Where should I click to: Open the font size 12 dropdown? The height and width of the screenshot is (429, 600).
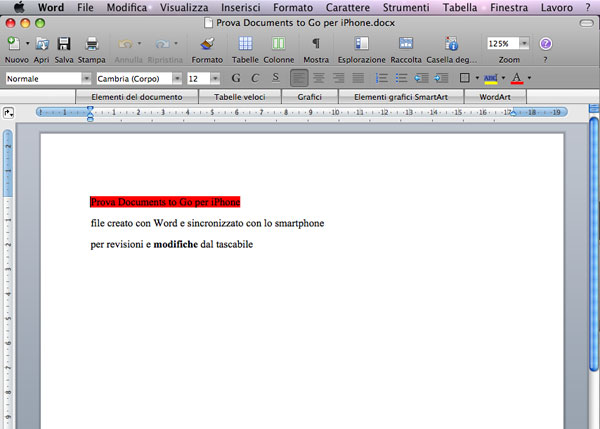215,78
